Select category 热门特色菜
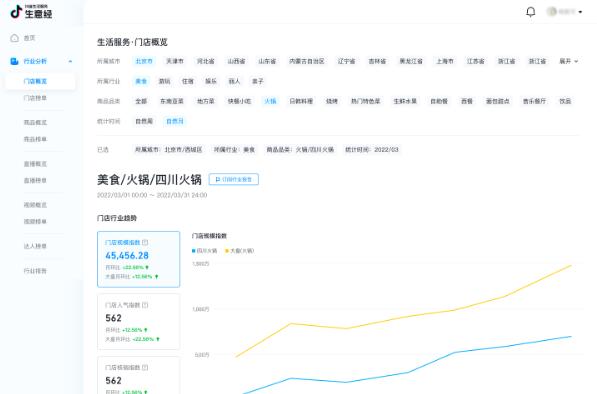This screenshot has width=597, height=394. [x=366, y=101]
